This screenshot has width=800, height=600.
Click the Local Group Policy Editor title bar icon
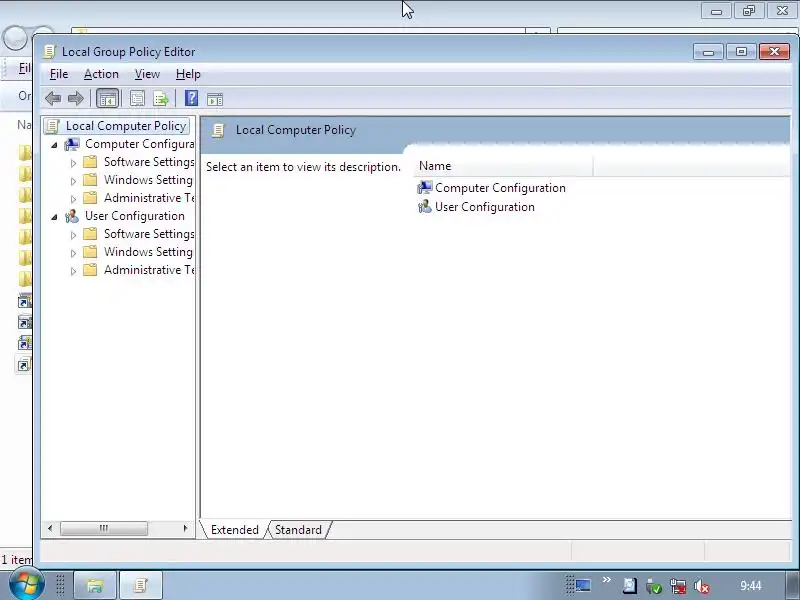pos(49,52)
